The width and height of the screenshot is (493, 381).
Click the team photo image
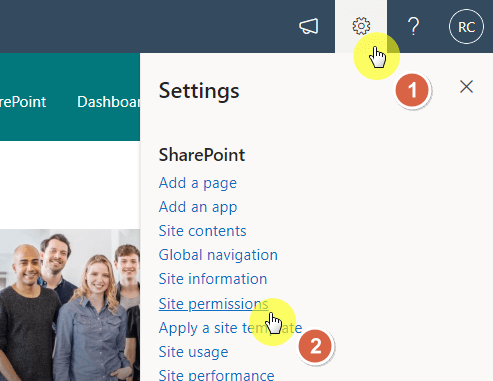[x=70, y=305]
